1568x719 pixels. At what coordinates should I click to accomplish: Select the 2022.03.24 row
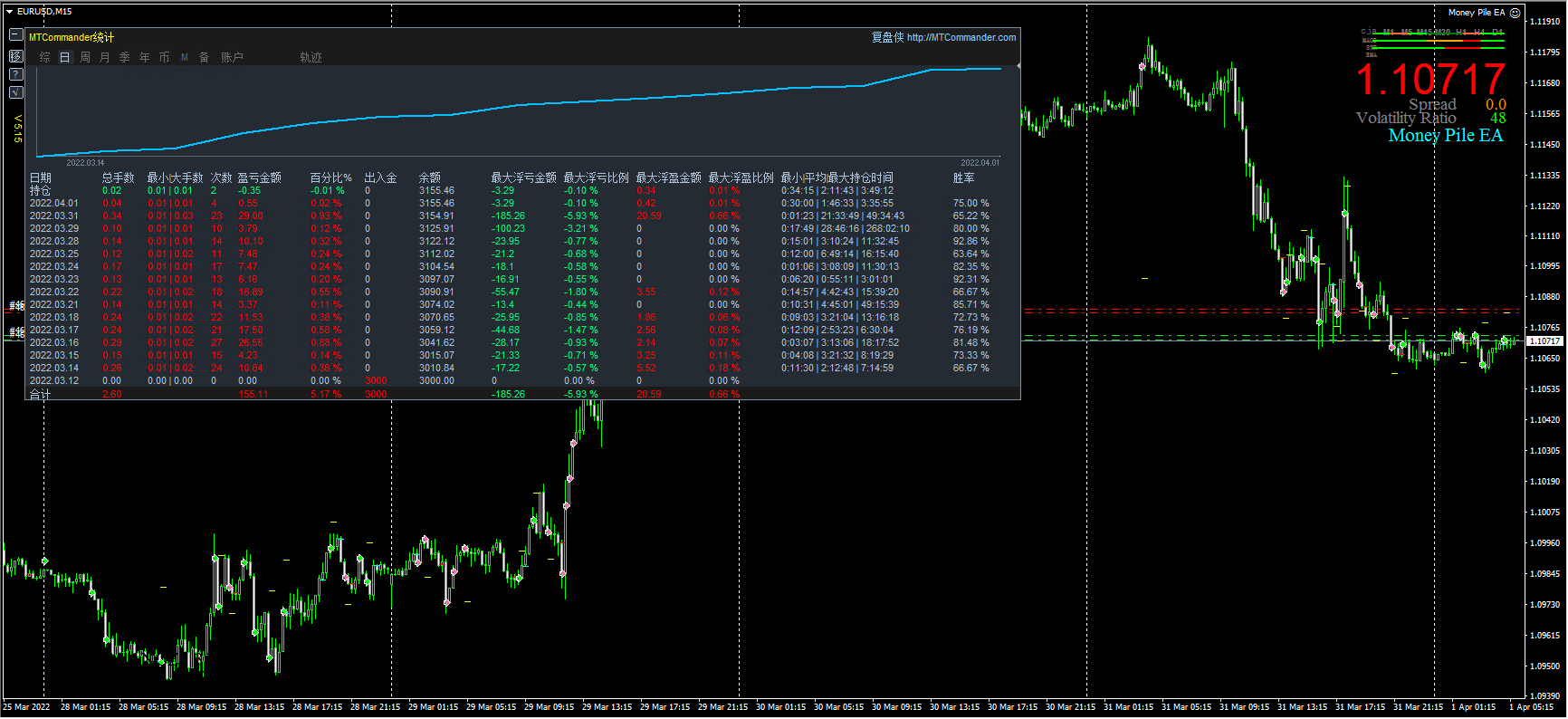pyautogui.click(x=522, y=266)
